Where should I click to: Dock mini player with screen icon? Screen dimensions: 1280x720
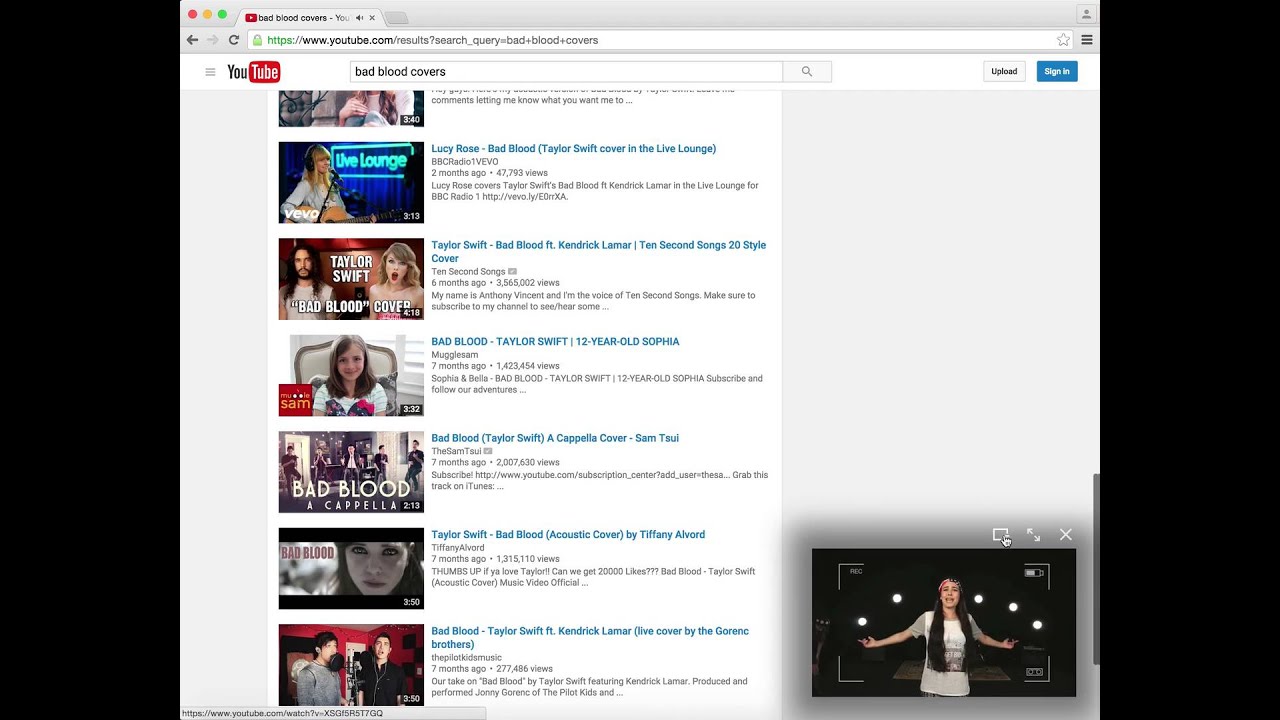coord(1000,535)
